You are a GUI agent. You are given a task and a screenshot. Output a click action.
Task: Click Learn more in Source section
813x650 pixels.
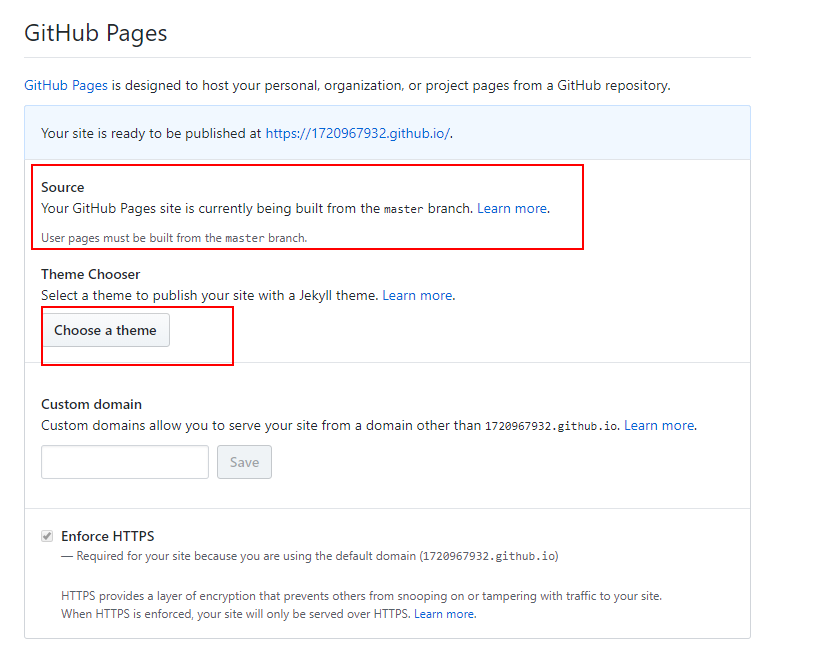(x=512, y=208)
